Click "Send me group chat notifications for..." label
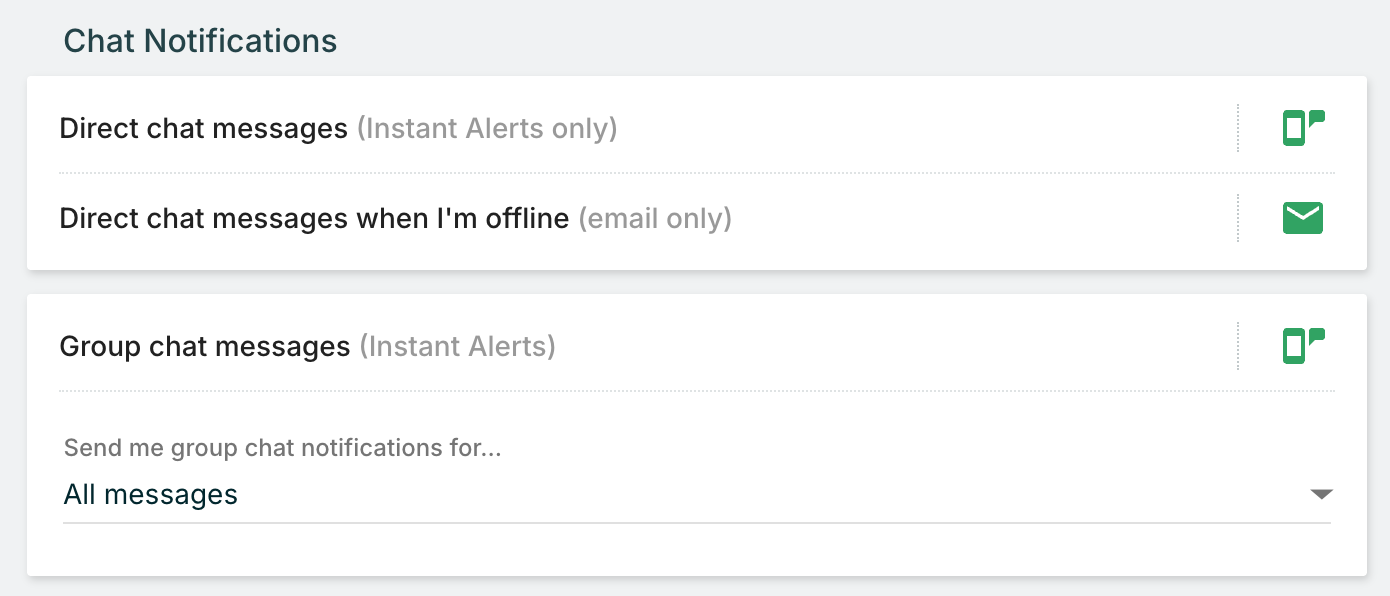This screenshot has height=596, width=1390. [x=282, y=447]
